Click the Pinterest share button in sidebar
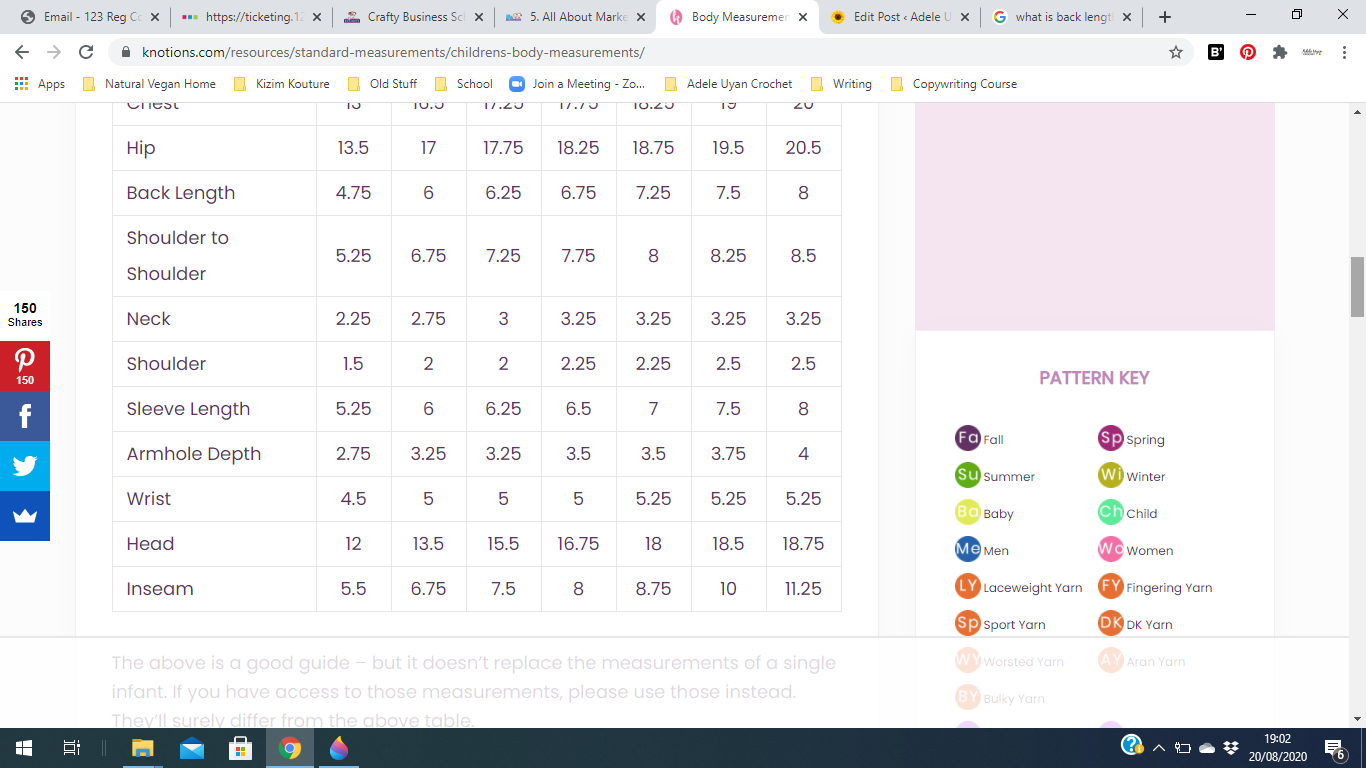This screenshot has height=768, width=1366. click(x=24, y=366)
